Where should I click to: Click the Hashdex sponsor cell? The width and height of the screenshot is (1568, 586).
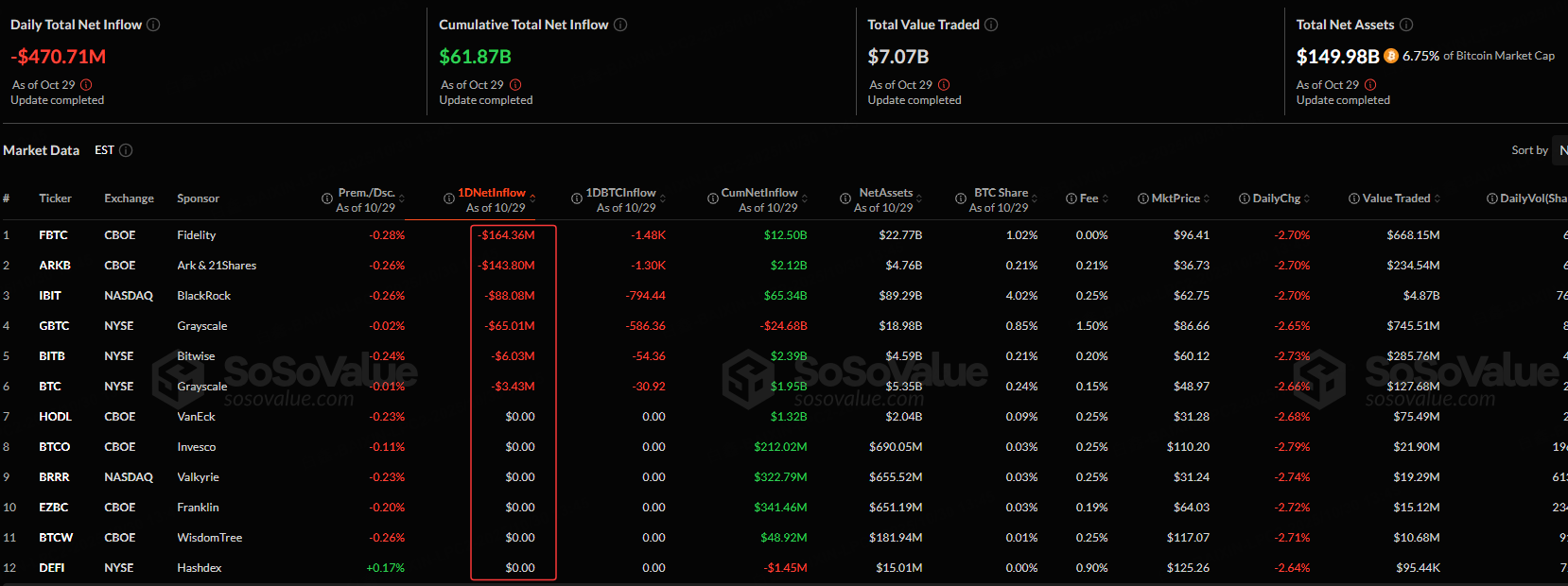(200, 568)
